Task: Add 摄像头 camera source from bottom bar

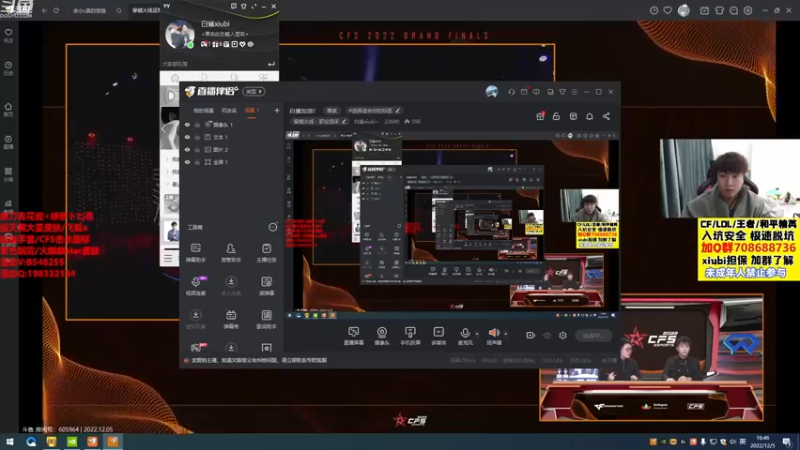Action: coord(382,336)
